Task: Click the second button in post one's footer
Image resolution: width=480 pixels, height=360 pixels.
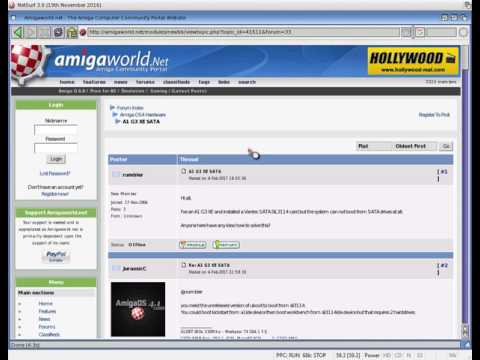Action: [x=226, y=245]
